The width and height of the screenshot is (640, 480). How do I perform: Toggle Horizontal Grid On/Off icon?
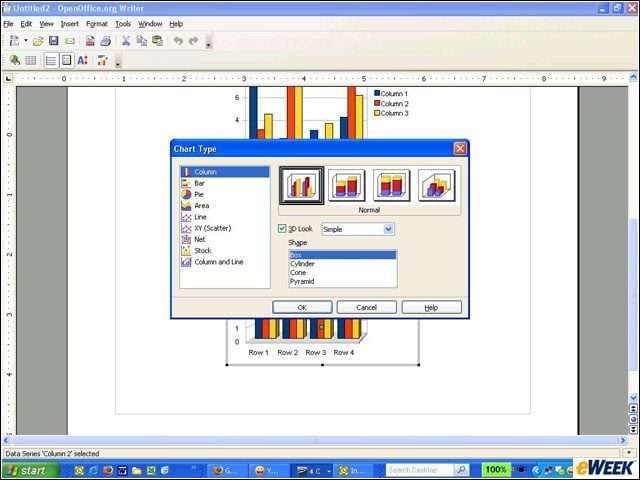(x=51, y=61)
